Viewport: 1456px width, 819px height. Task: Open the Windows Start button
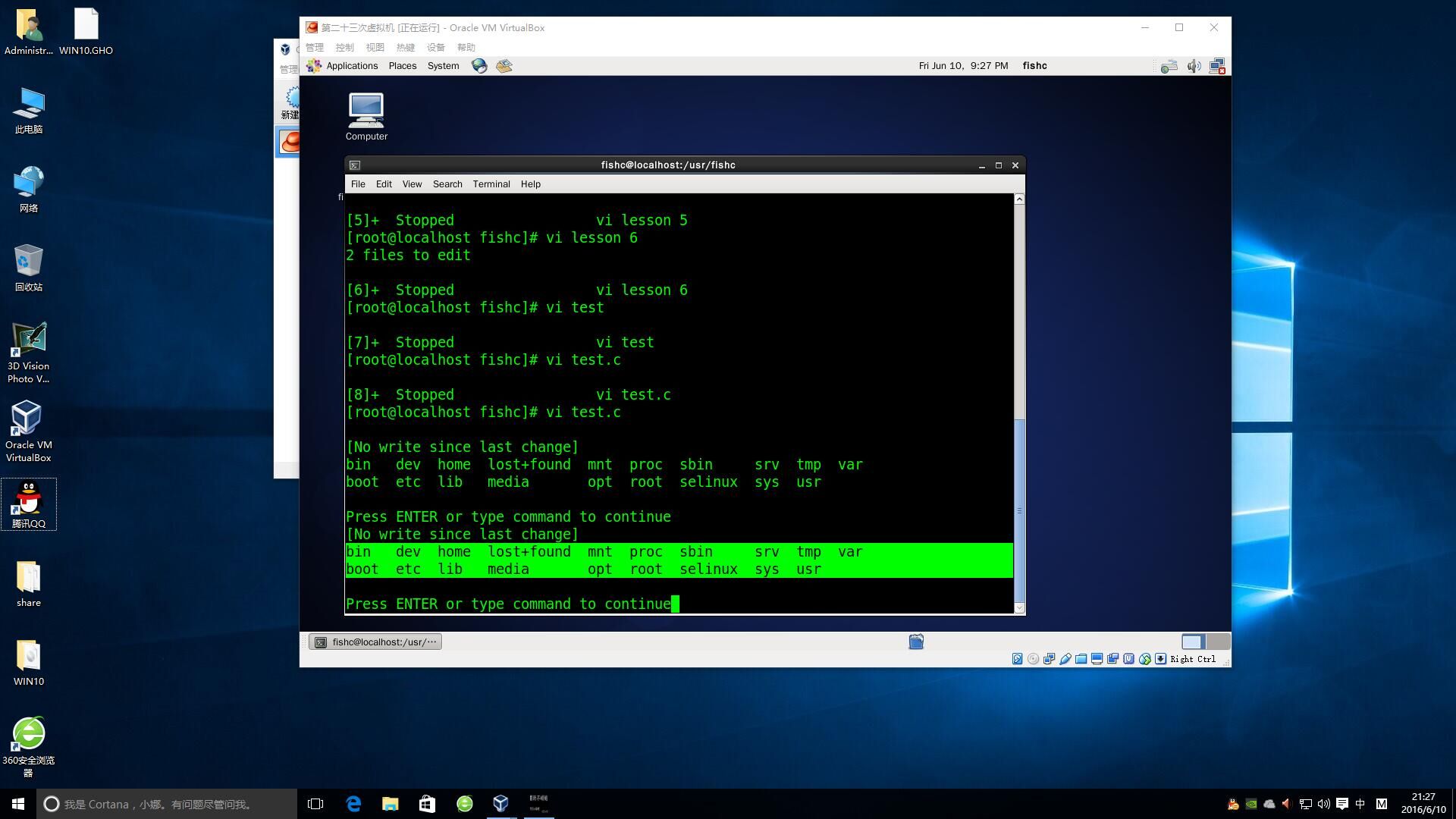click(18, 804)
